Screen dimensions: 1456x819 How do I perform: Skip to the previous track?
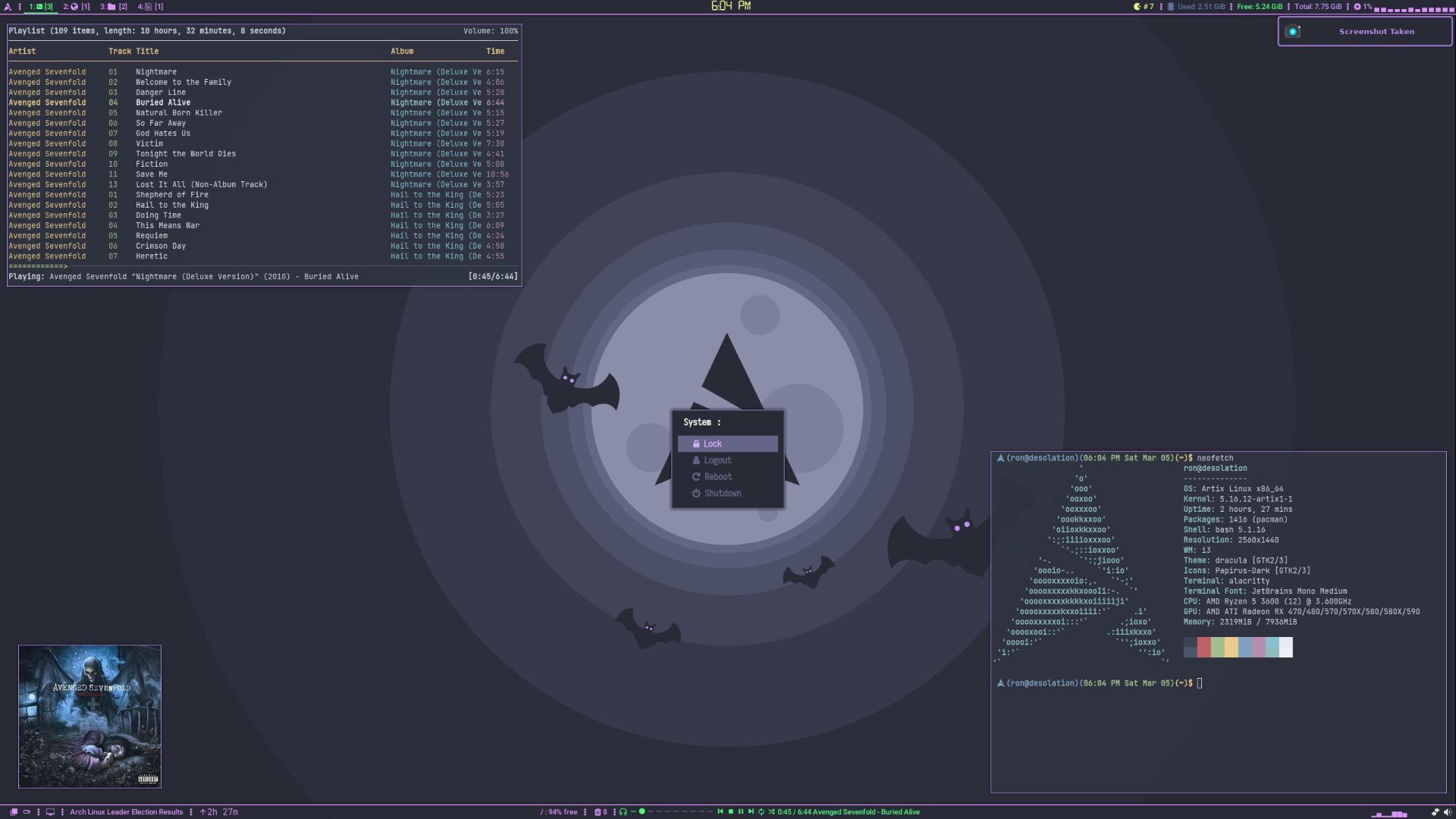point(720,812)
